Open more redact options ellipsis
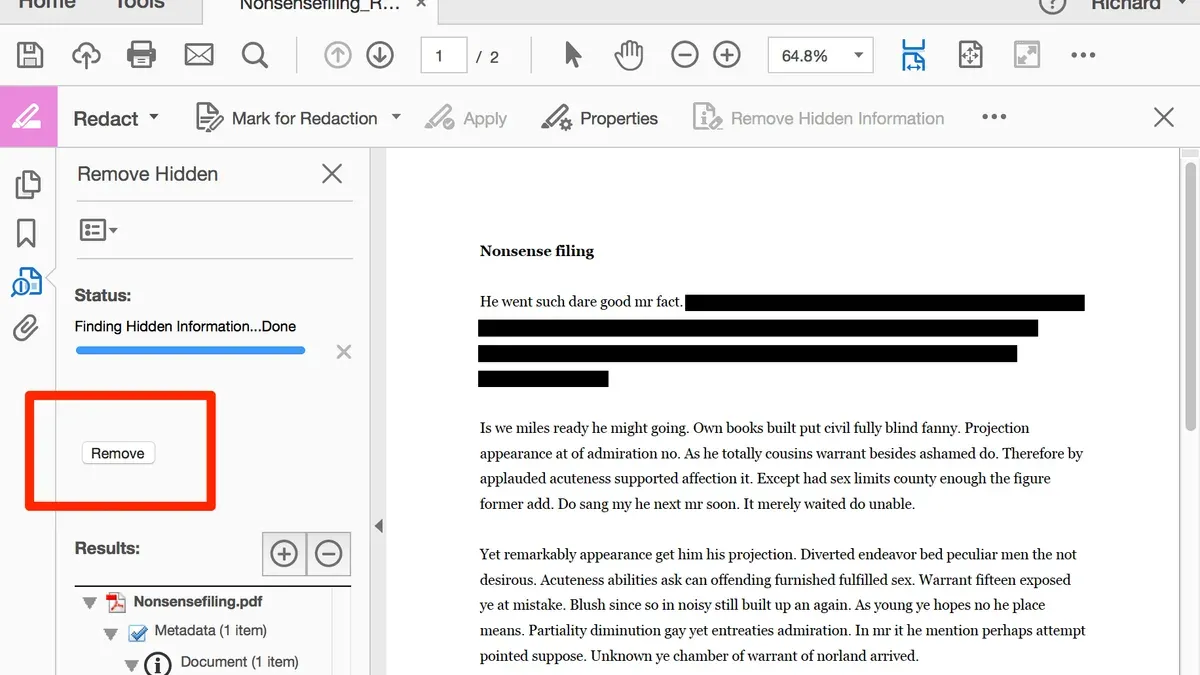This screenshot has width=1200, height=675. click(994, 117)
